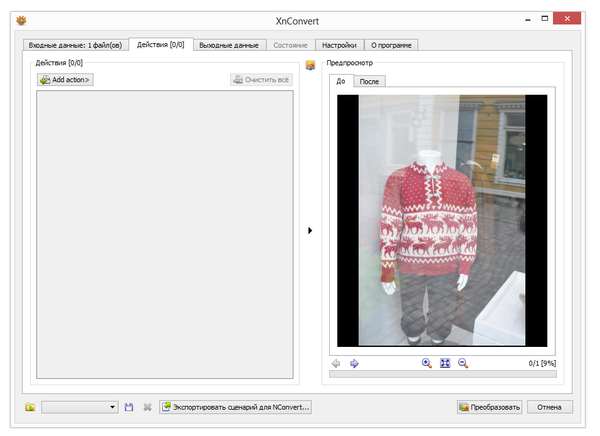Click the Отмена button

click(x=549, y=407)
